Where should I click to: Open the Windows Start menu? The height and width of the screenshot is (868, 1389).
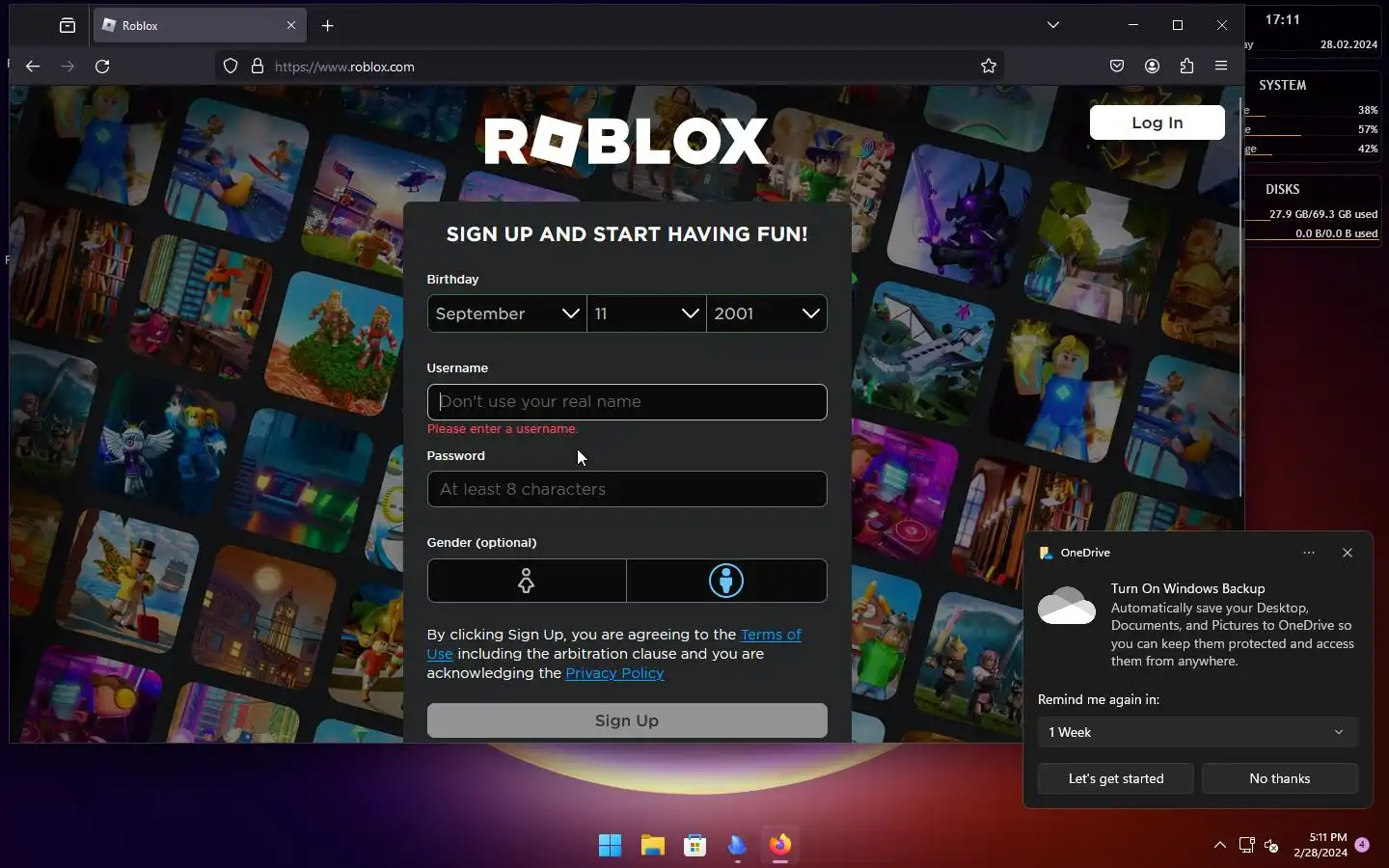(x=610, y=846)
